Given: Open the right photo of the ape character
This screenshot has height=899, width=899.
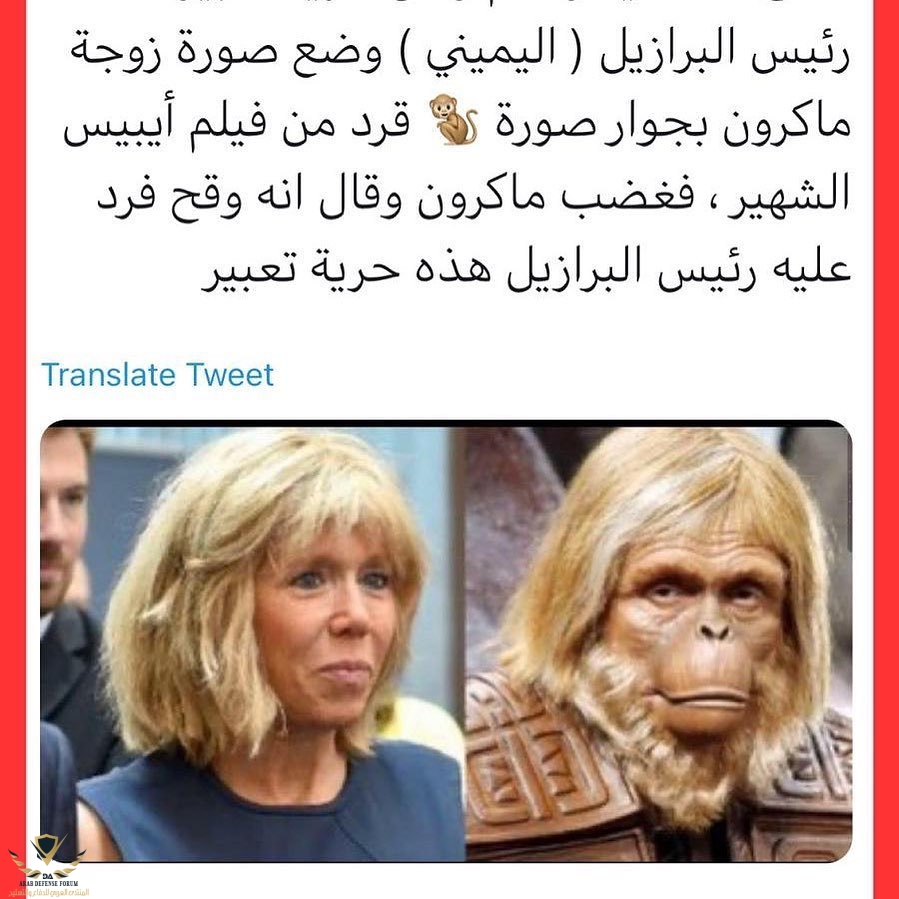Looking at the screenshot, I should coord(659,643).
